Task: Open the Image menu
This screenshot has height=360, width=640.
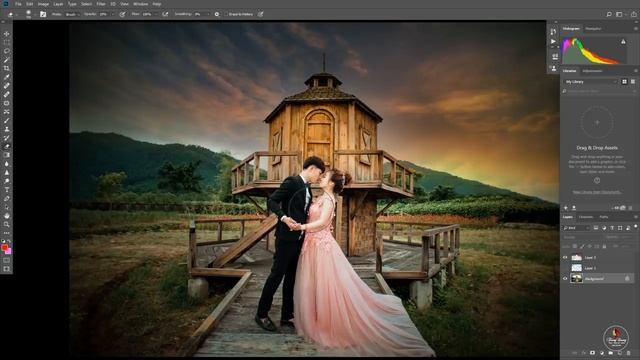Action: 43,4
